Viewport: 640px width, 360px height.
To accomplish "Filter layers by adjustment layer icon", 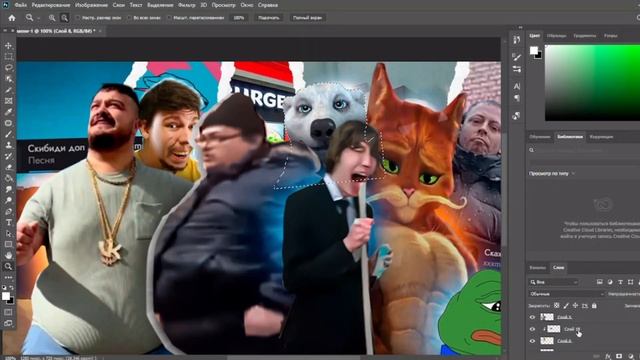I will (x=610, y=282).
